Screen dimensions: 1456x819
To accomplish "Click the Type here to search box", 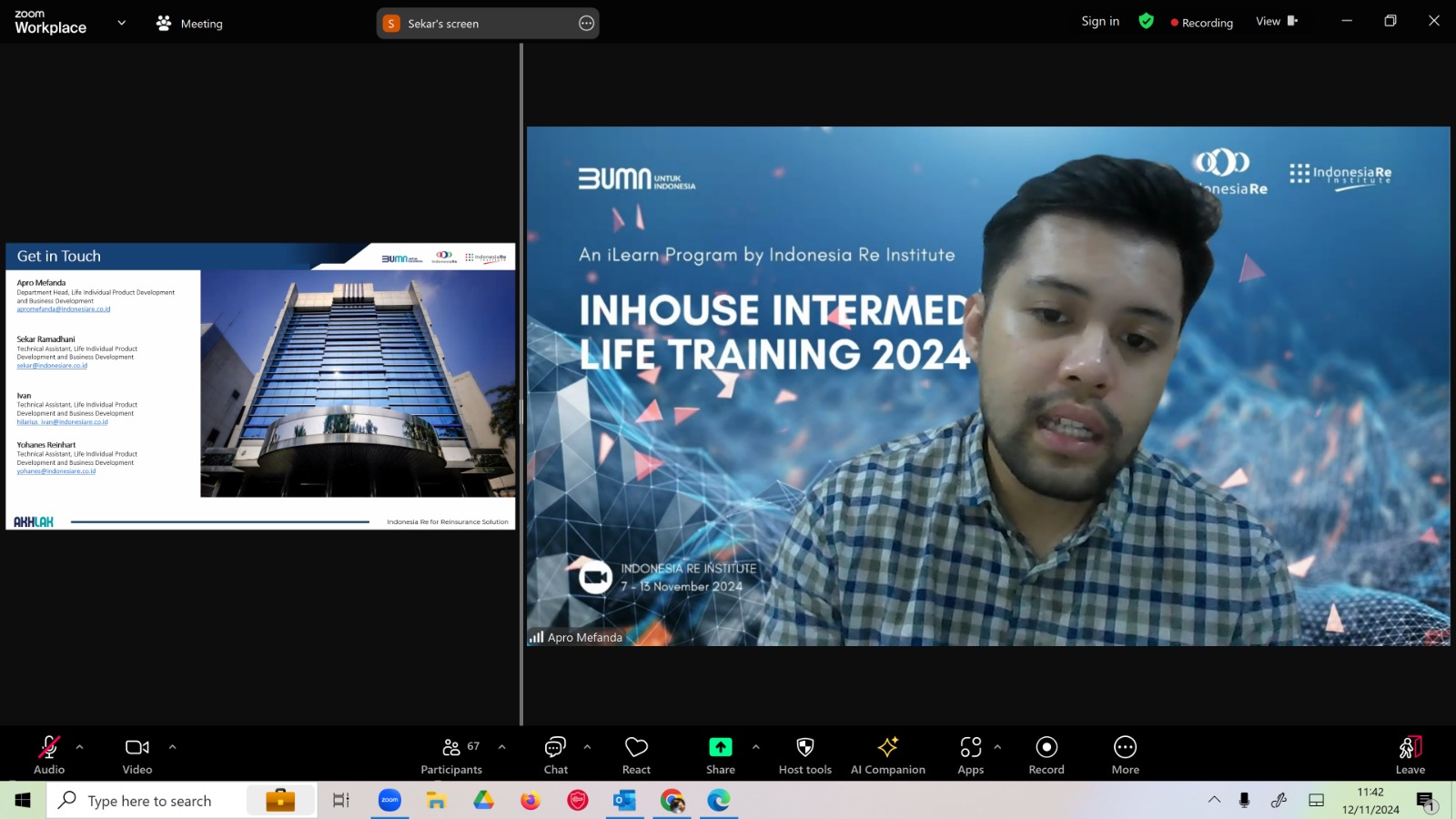I will [x=182, y=801].
